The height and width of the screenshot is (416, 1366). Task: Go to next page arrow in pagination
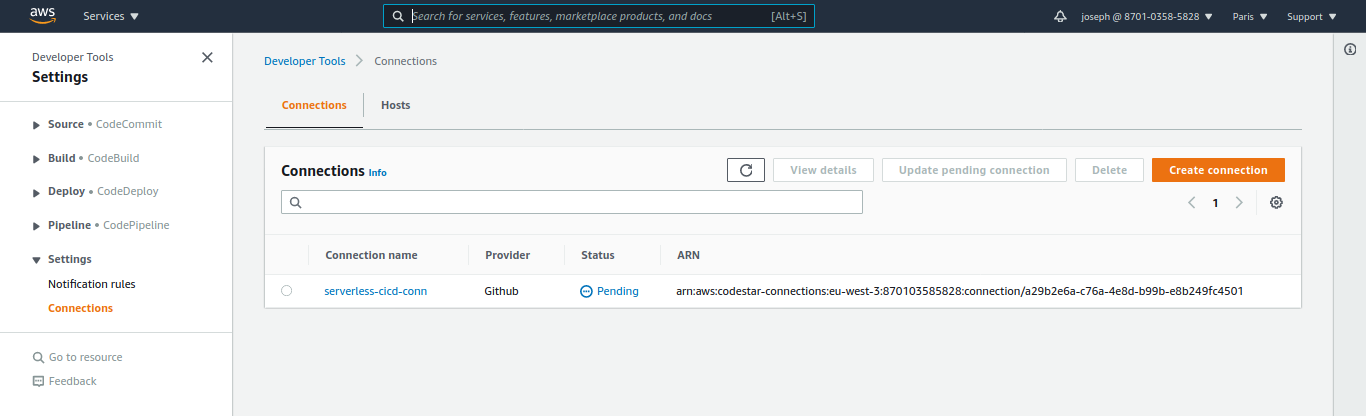click(1239, 203)
